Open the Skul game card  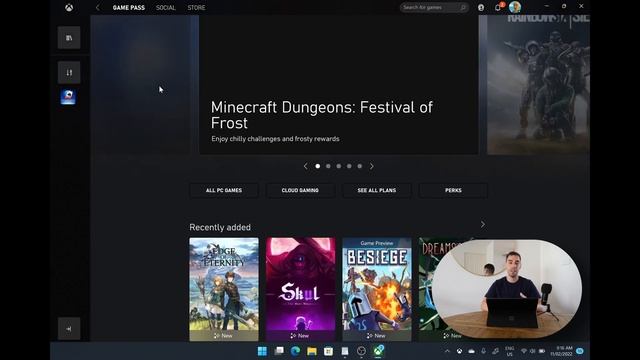300,289
